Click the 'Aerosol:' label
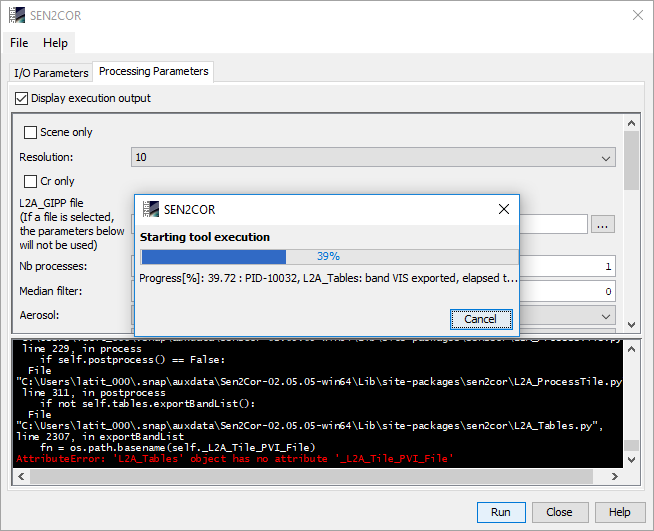The image size is (654, 531). coord(39,315)
